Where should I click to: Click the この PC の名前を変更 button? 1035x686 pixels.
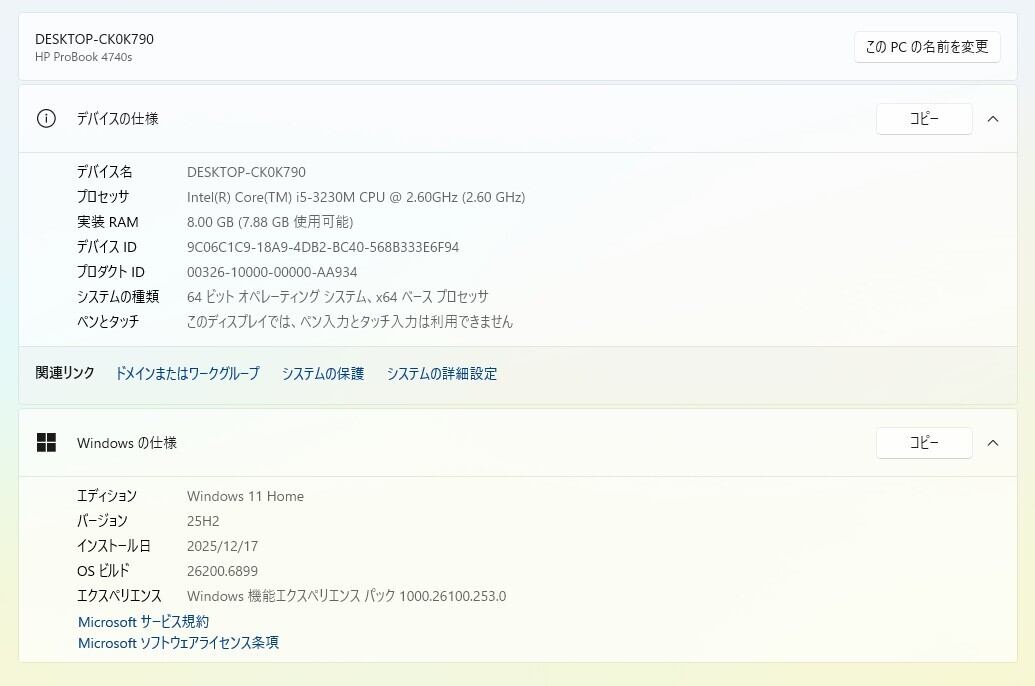pyautogui.click(x=927, y=47)
